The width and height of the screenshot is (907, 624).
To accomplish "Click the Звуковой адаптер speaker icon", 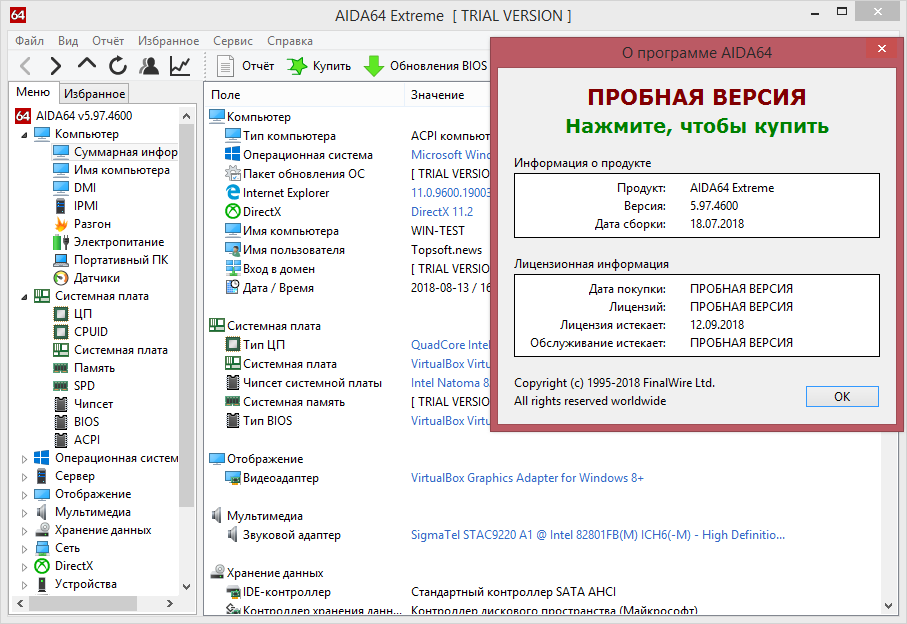I will 233,535.
